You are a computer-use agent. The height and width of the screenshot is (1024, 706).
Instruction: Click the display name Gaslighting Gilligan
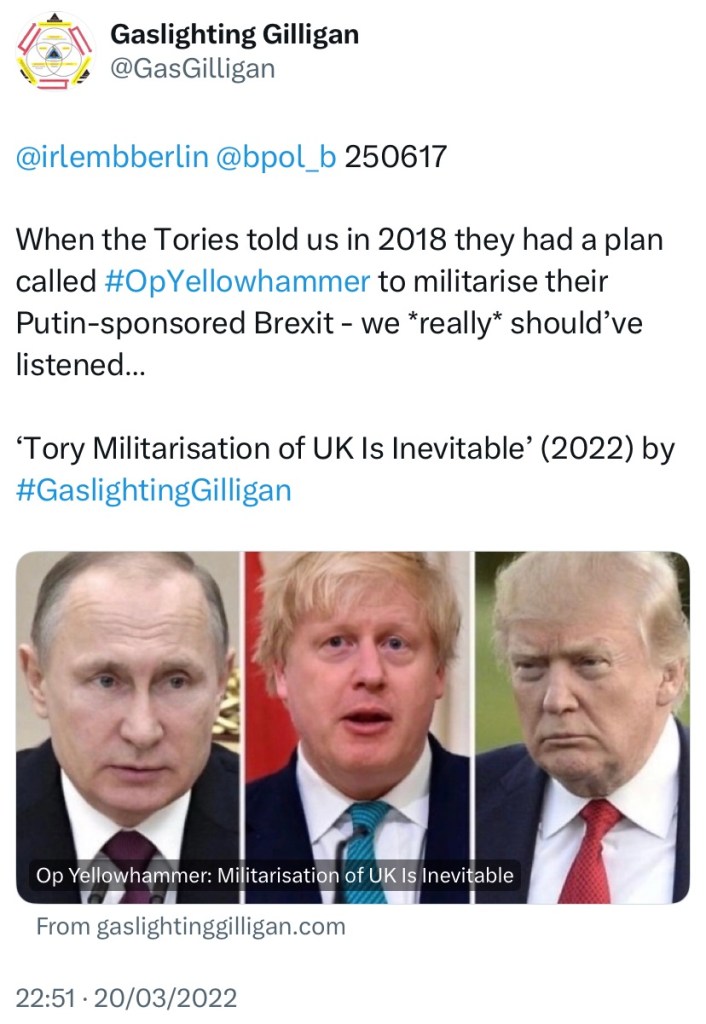click(234, 34)
